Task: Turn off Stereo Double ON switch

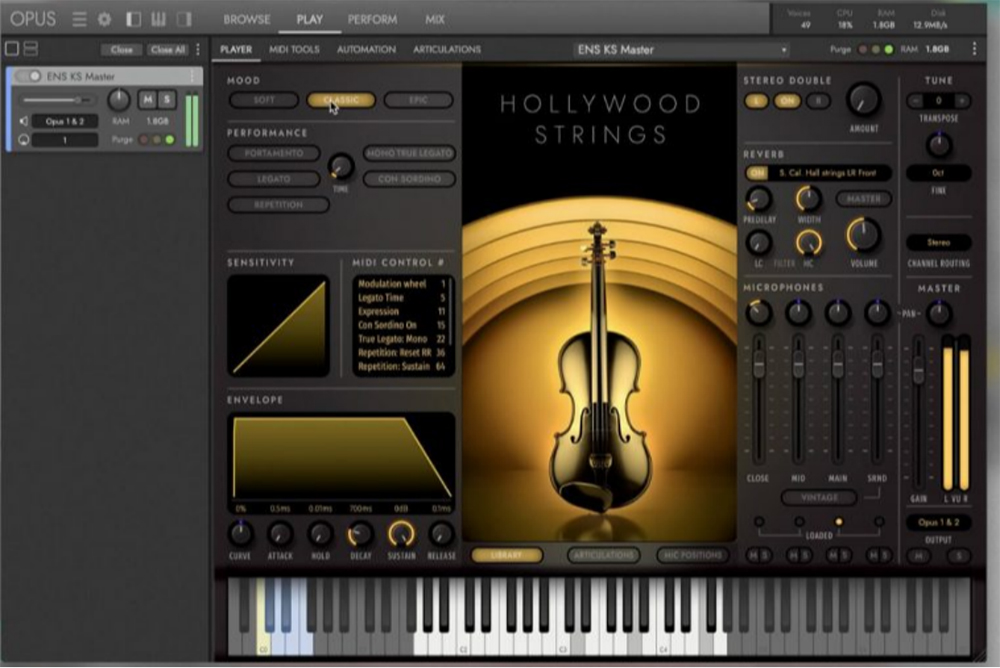Action: click(787, 101)
